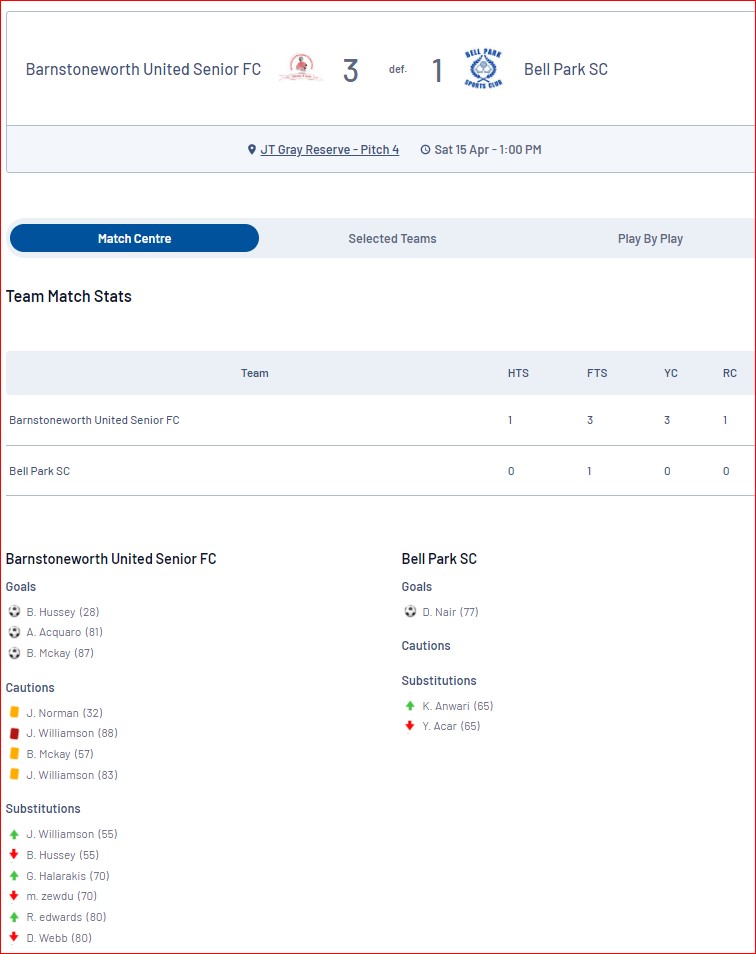Click the FTS column header
This screenshot has height=954, width=756.
[x=597, y=373]
